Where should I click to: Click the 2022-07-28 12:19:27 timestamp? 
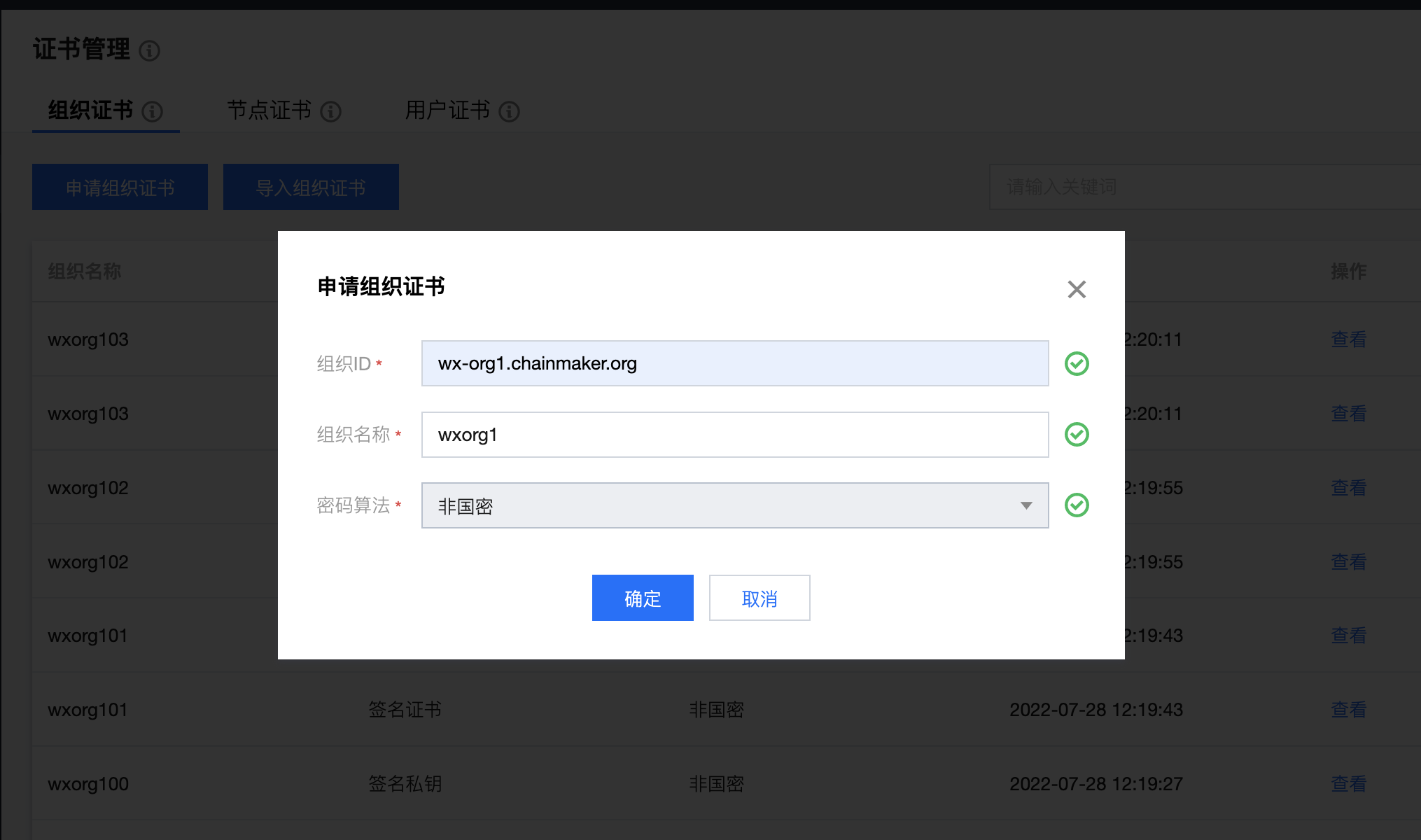(x=1096, y=784)
